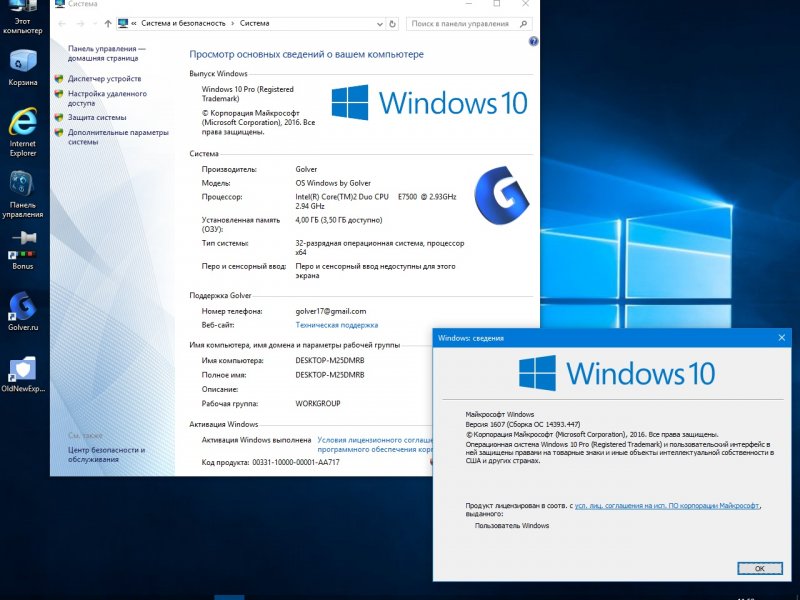Click the shield icon beside Защита системы
This screenshot has width=800, height=600.
click(x=59, y=117)
